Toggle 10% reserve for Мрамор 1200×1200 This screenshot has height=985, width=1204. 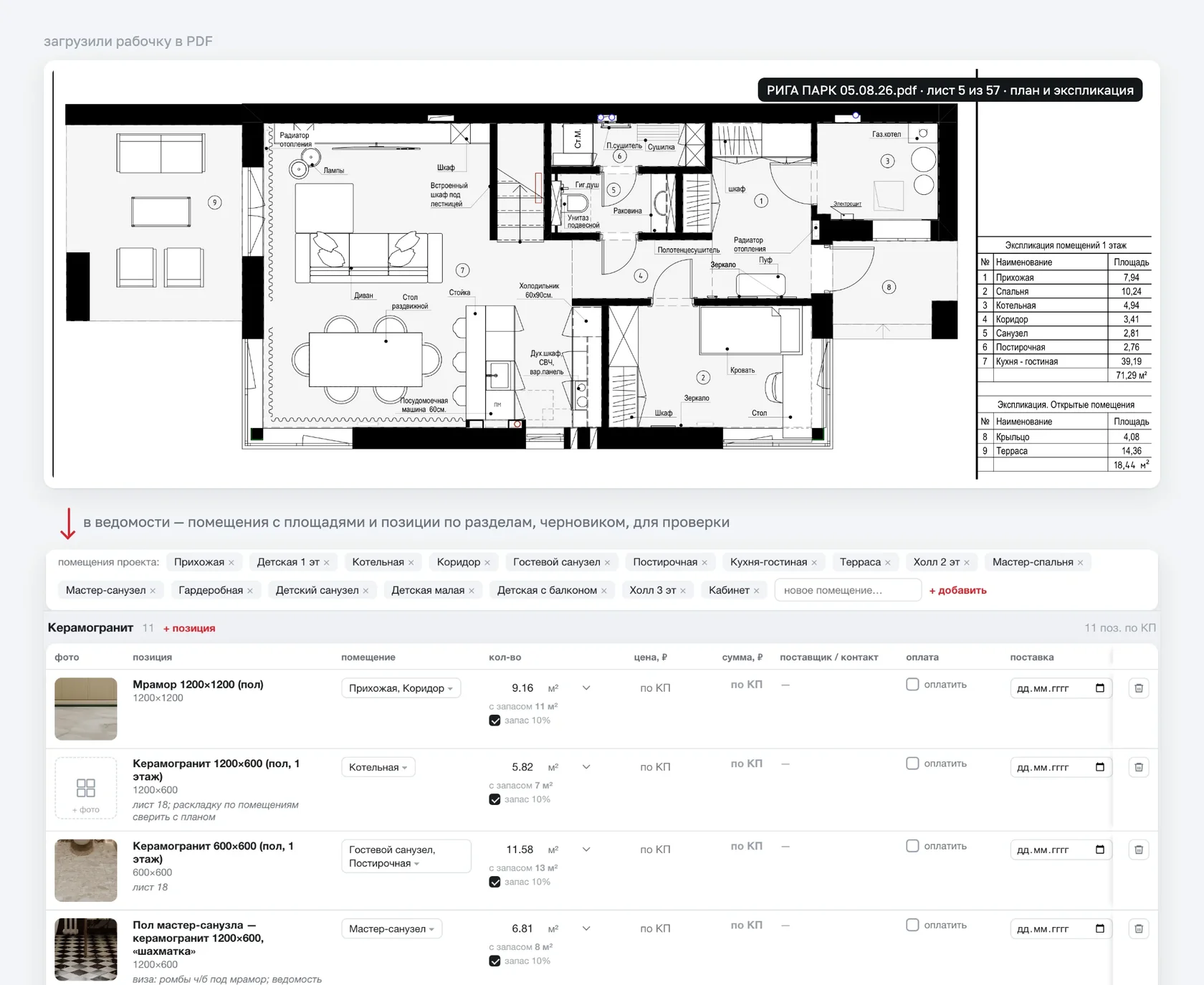pyautogui.click(x=494, y=720)
